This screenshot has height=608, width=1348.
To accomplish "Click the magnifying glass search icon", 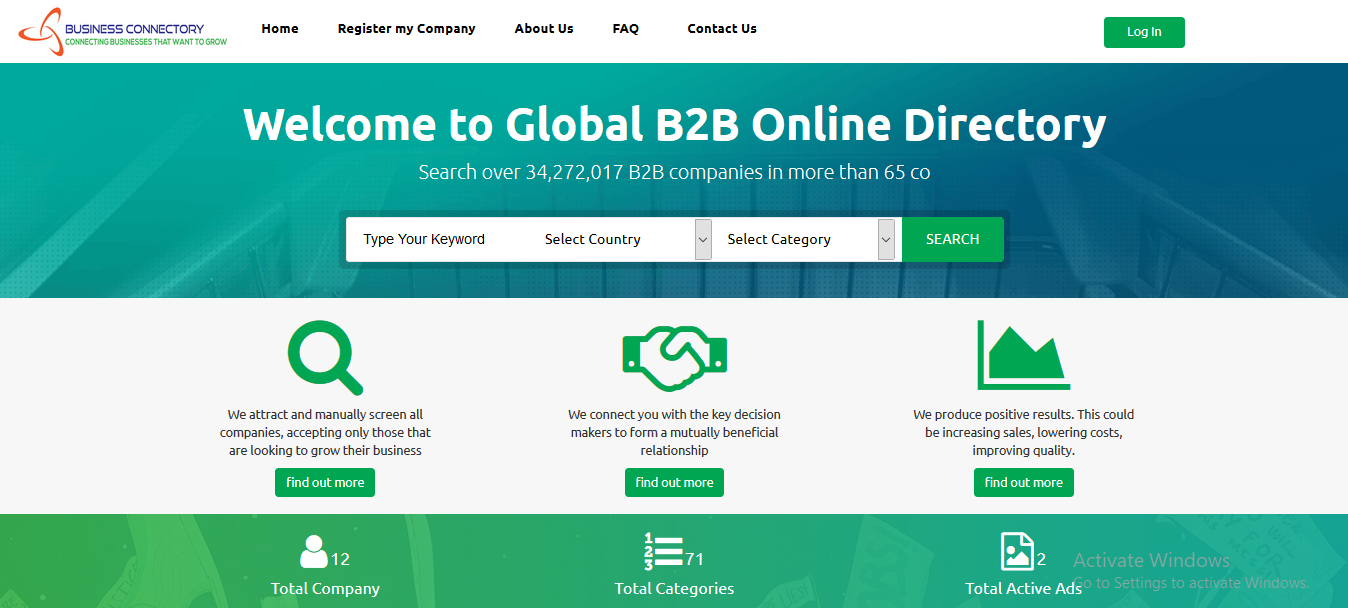I will click(324, 357).
